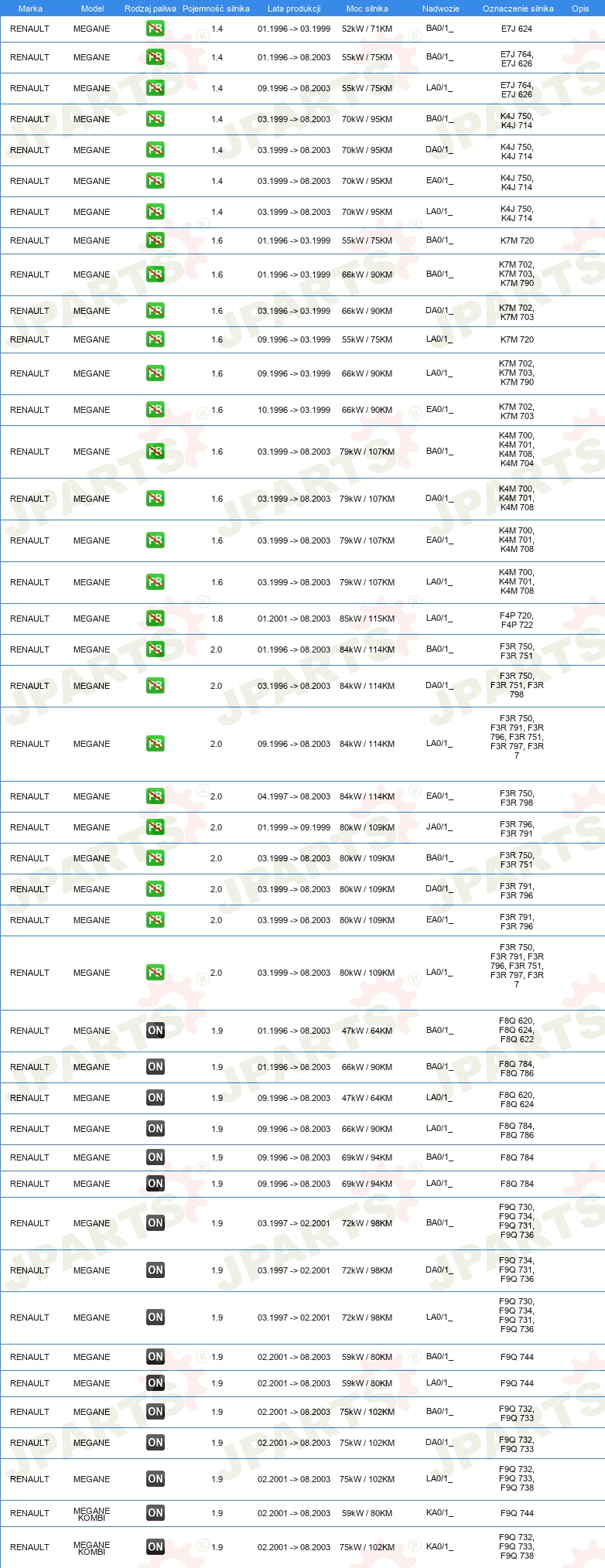Viewport: 605px width, 1568px height.
Task: Click the PB fuel icon in the 1.8 F4P 720 row
Action: [156, 619]
